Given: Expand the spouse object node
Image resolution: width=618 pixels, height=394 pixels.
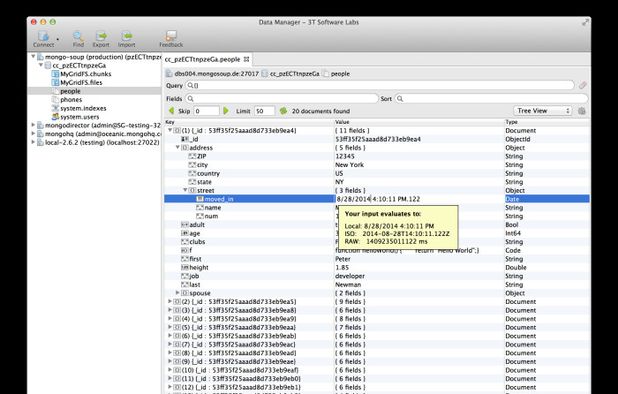Looking at the screenshot, I should coord(178,293).
